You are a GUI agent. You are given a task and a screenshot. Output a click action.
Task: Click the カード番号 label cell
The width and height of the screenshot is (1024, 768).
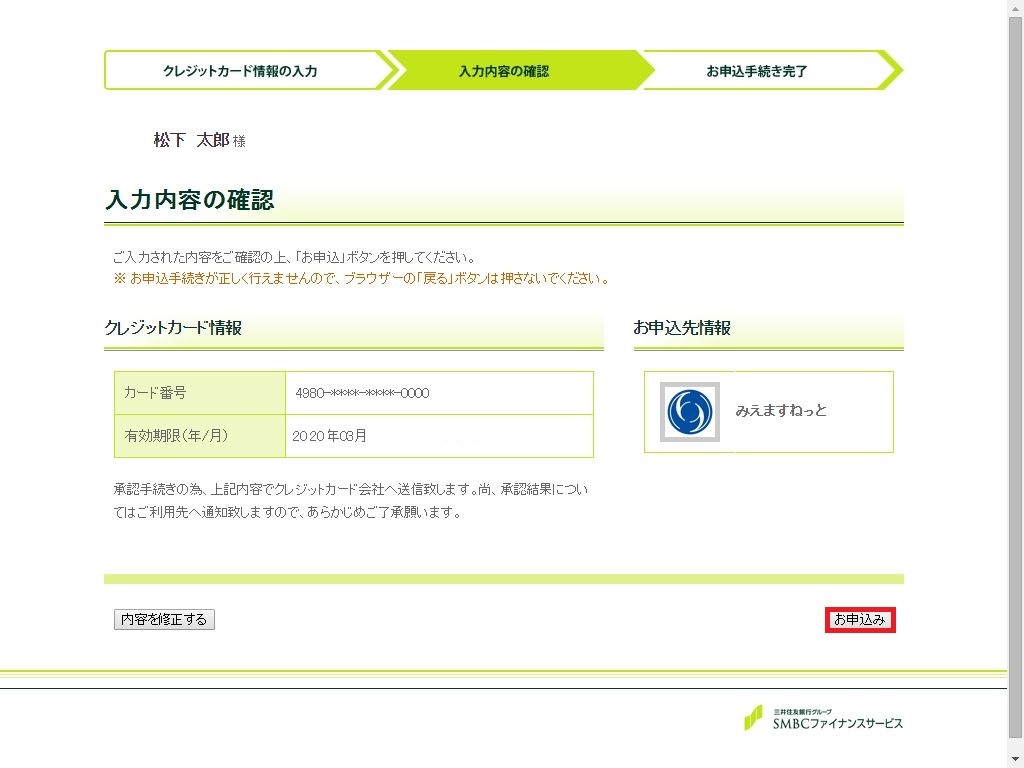click(155, 393)
